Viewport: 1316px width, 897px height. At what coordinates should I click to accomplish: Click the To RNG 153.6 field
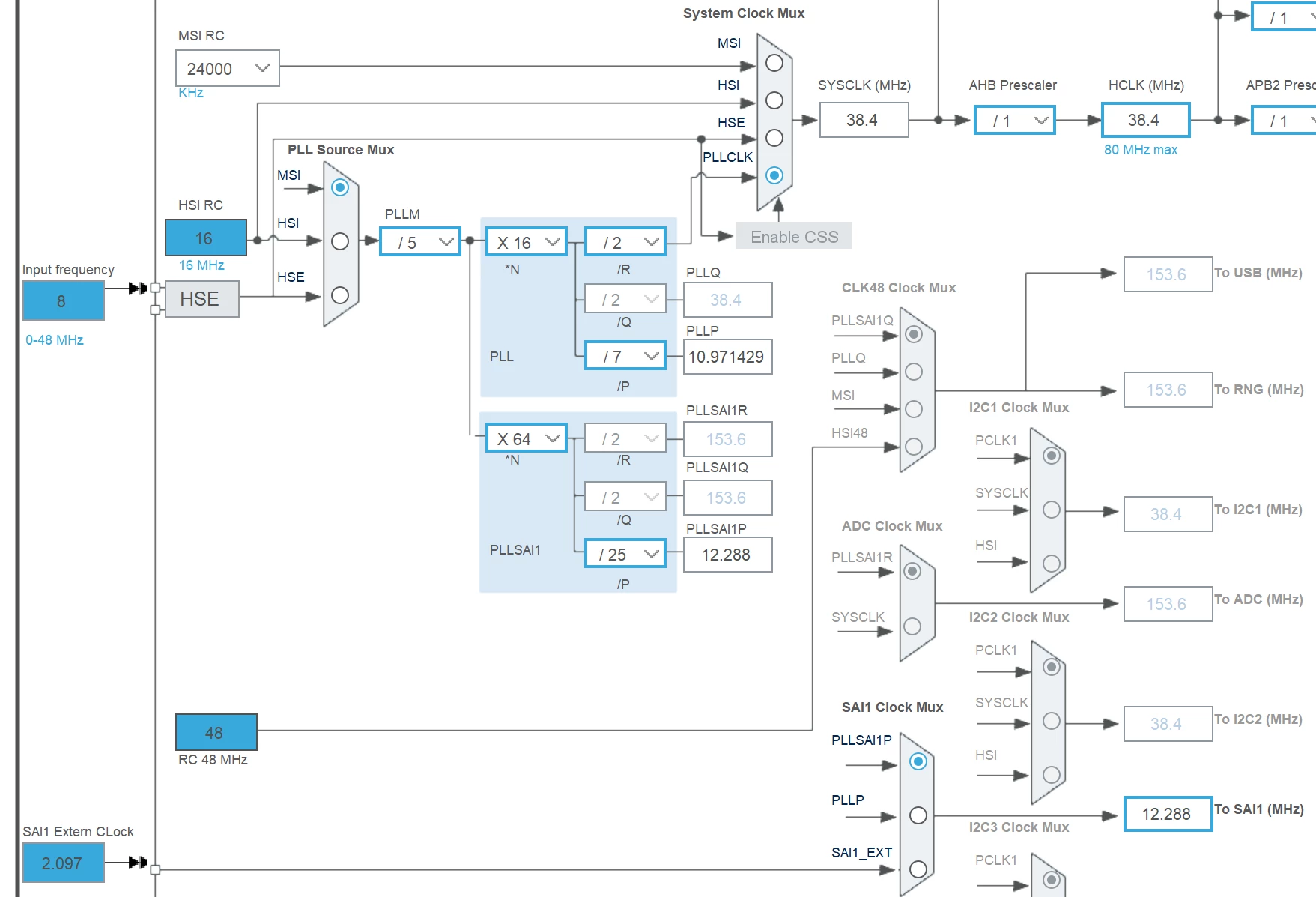(1168, 390)
